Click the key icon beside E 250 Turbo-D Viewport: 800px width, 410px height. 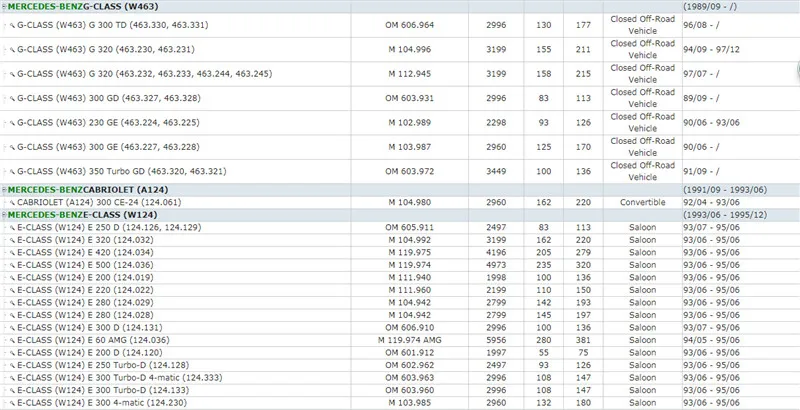(12, 365)
